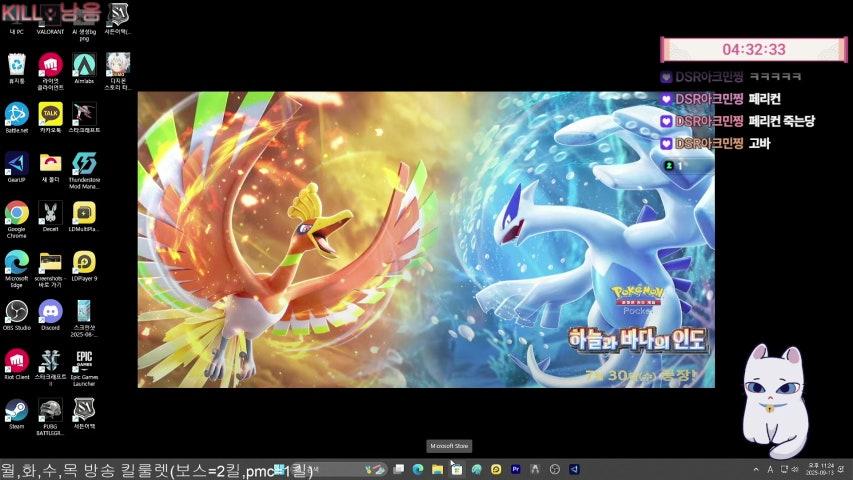853x480 pixels.
Task: Toggle the IME language indicator A
Action: tap(770, 469)
